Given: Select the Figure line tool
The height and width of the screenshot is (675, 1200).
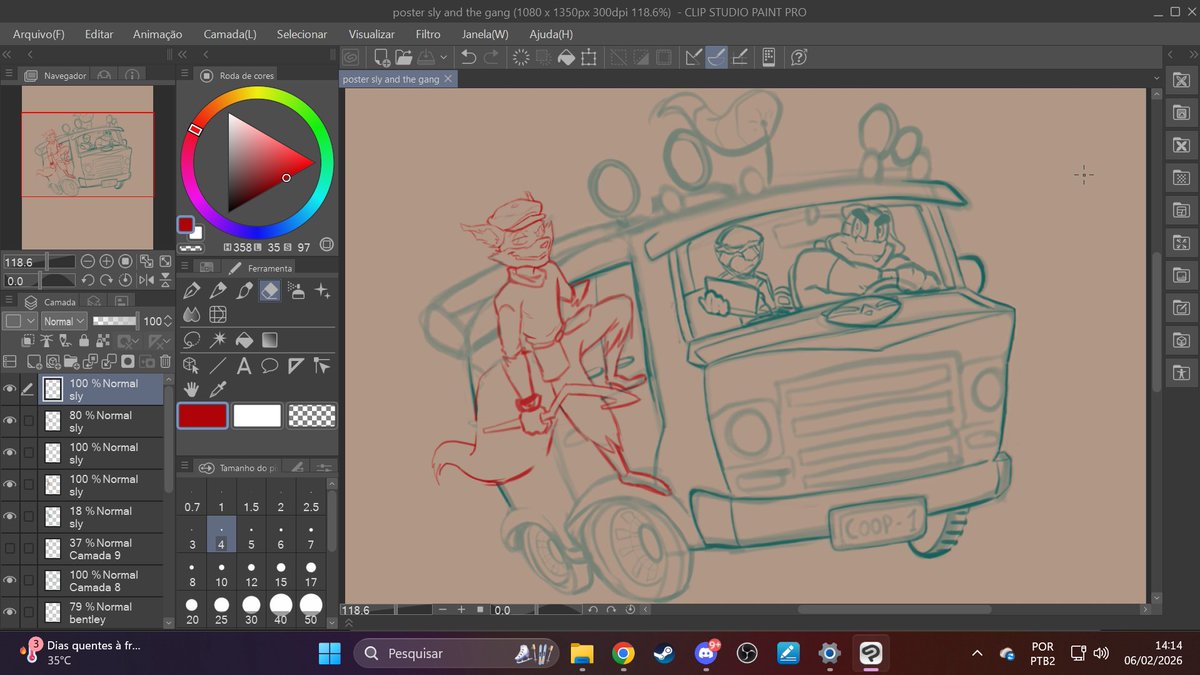Looking at the screenshot, I should pos(218,365).
